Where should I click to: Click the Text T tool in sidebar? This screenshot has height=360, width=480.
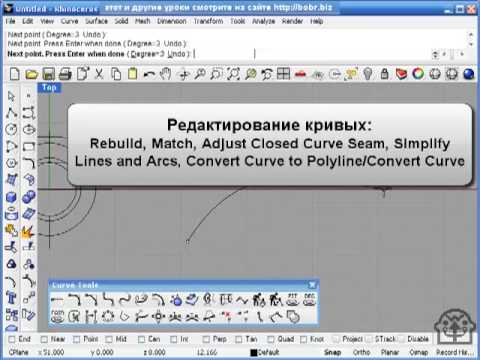click(12, 298)
